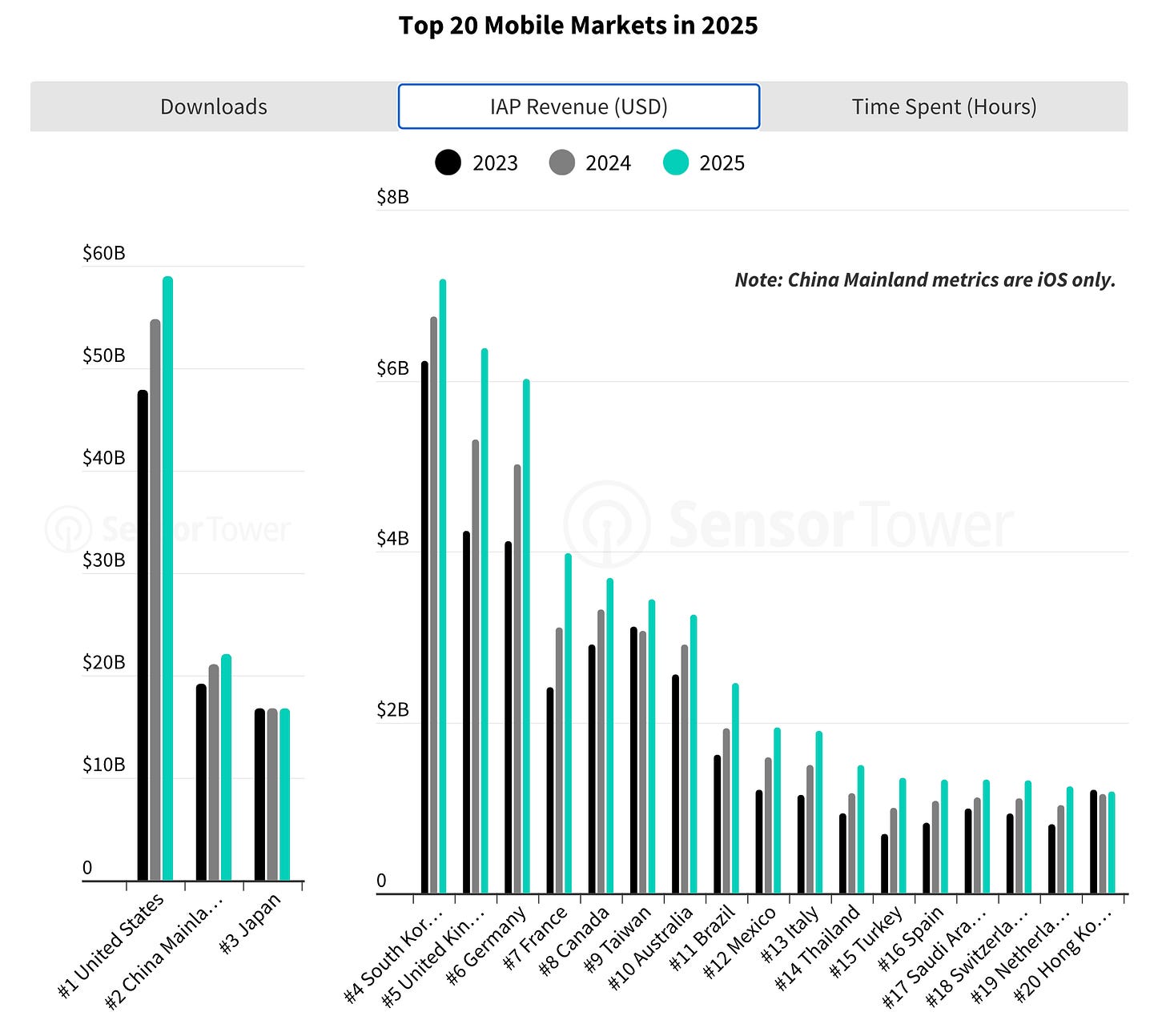This screenshot has width=1166, height=1036.
Task: Click the #20 Hong Kong axis label
Action: click(x=1063, y=954)
